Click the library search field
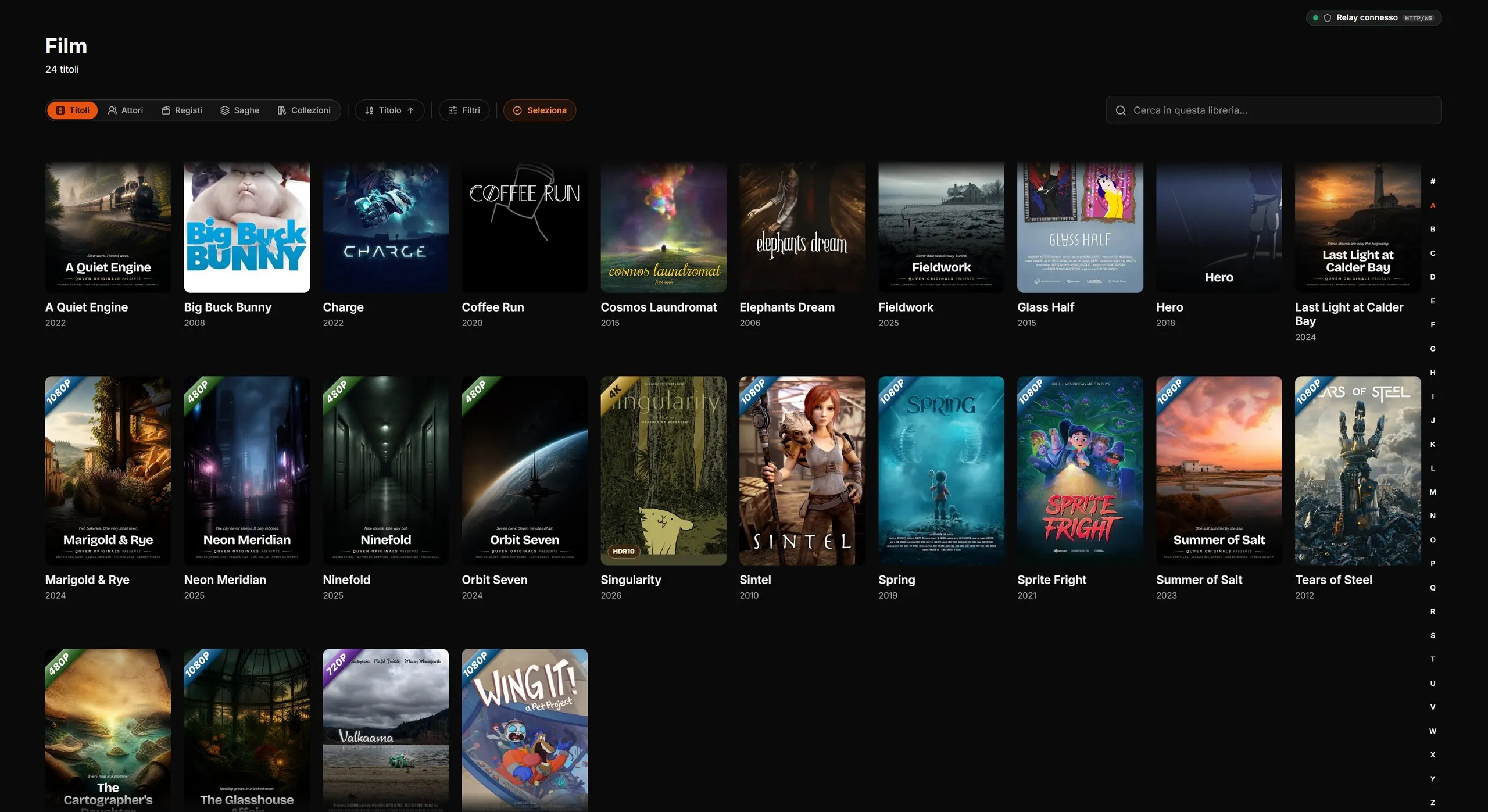This screenshot has height=812, width=1488. pyautogui.click(x=1274, y=110)
